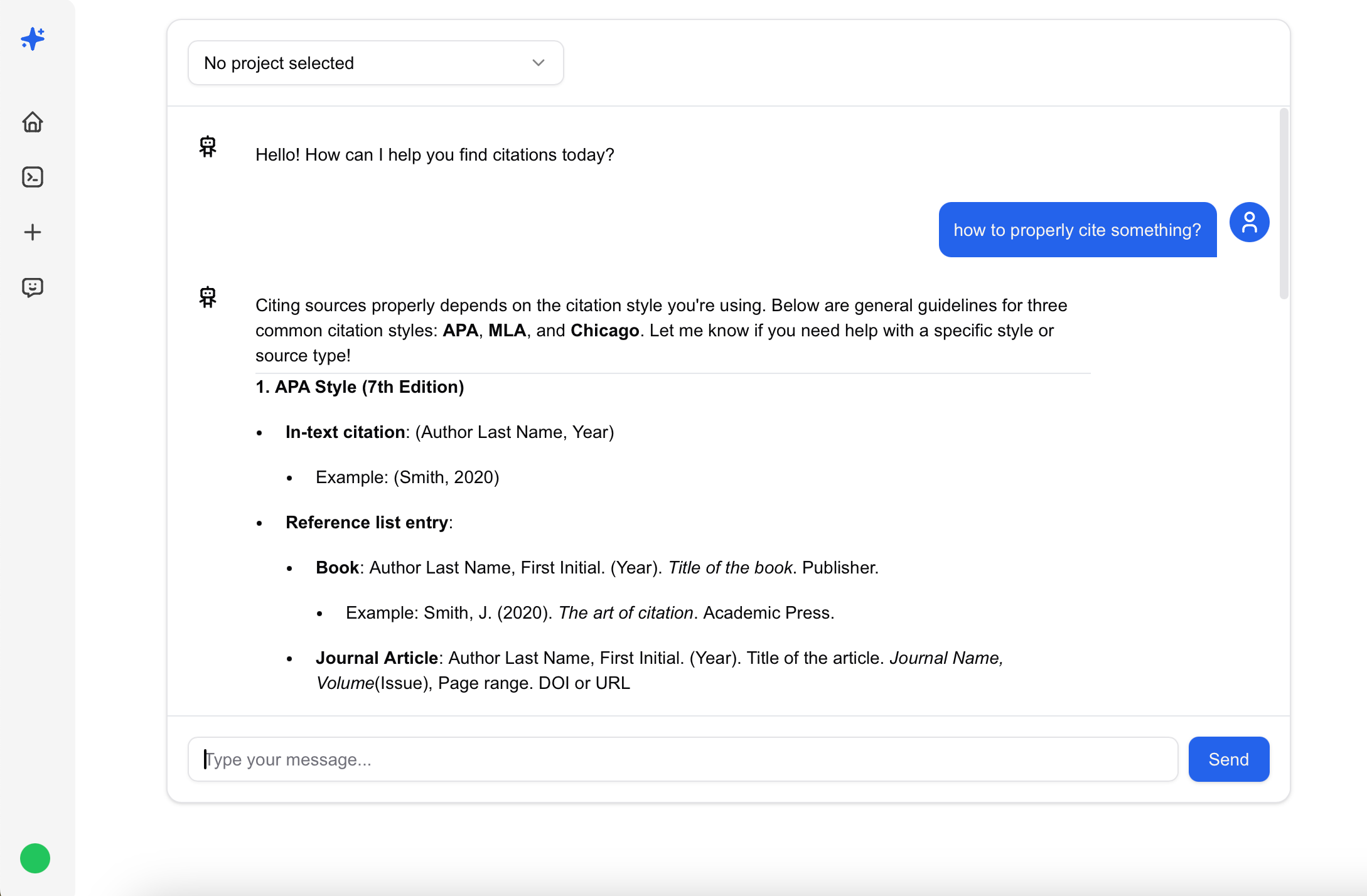Click the user message bubble
This screenshot has height=896, width=1367.
coord(1077,230)
